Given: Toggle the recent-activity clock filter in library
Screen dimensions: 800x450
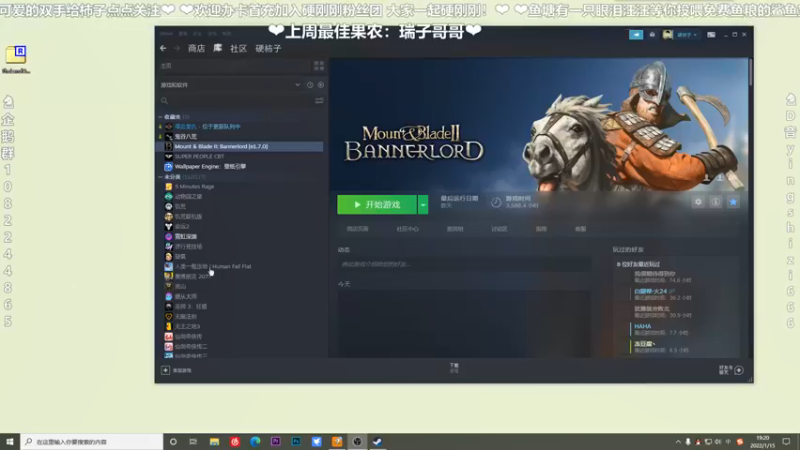Looking at the screenshot, I should click(x=310, y=85).
